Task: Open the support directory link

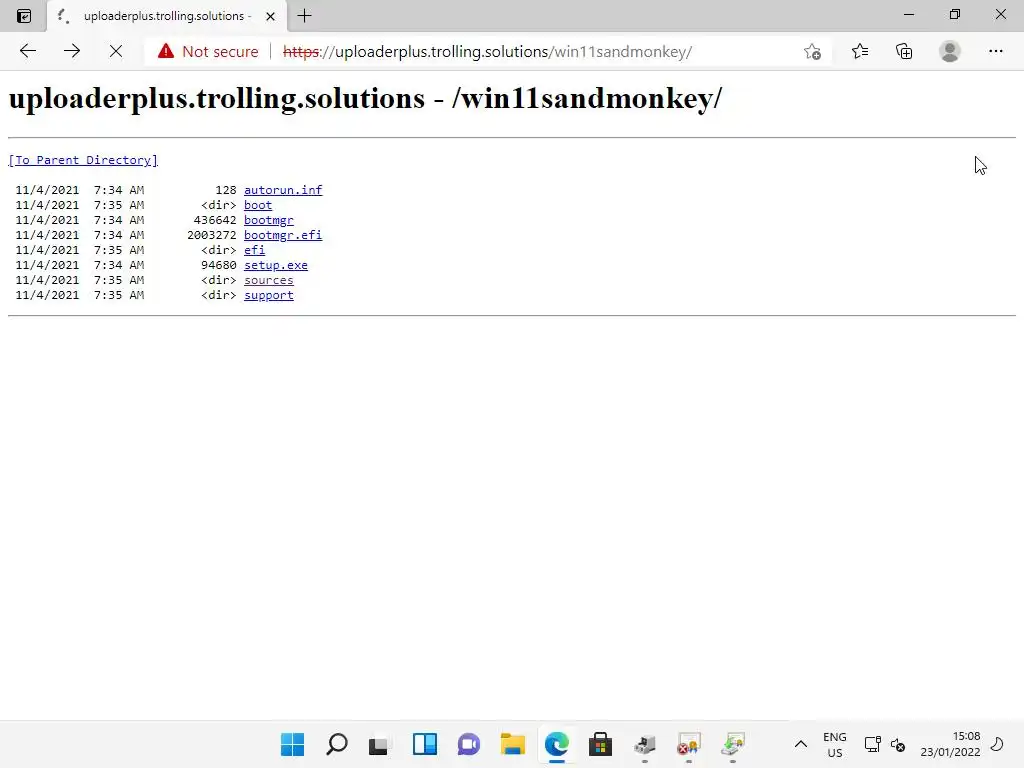Action: (268, 295)
